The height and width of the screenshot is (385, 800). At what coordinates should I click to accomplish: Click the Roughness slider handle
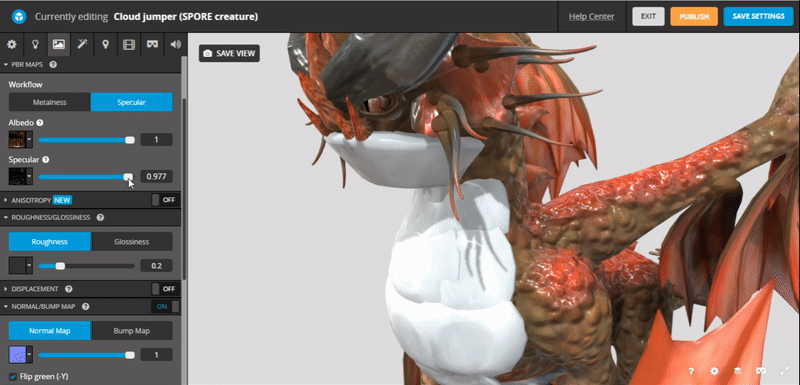point(60,266)
